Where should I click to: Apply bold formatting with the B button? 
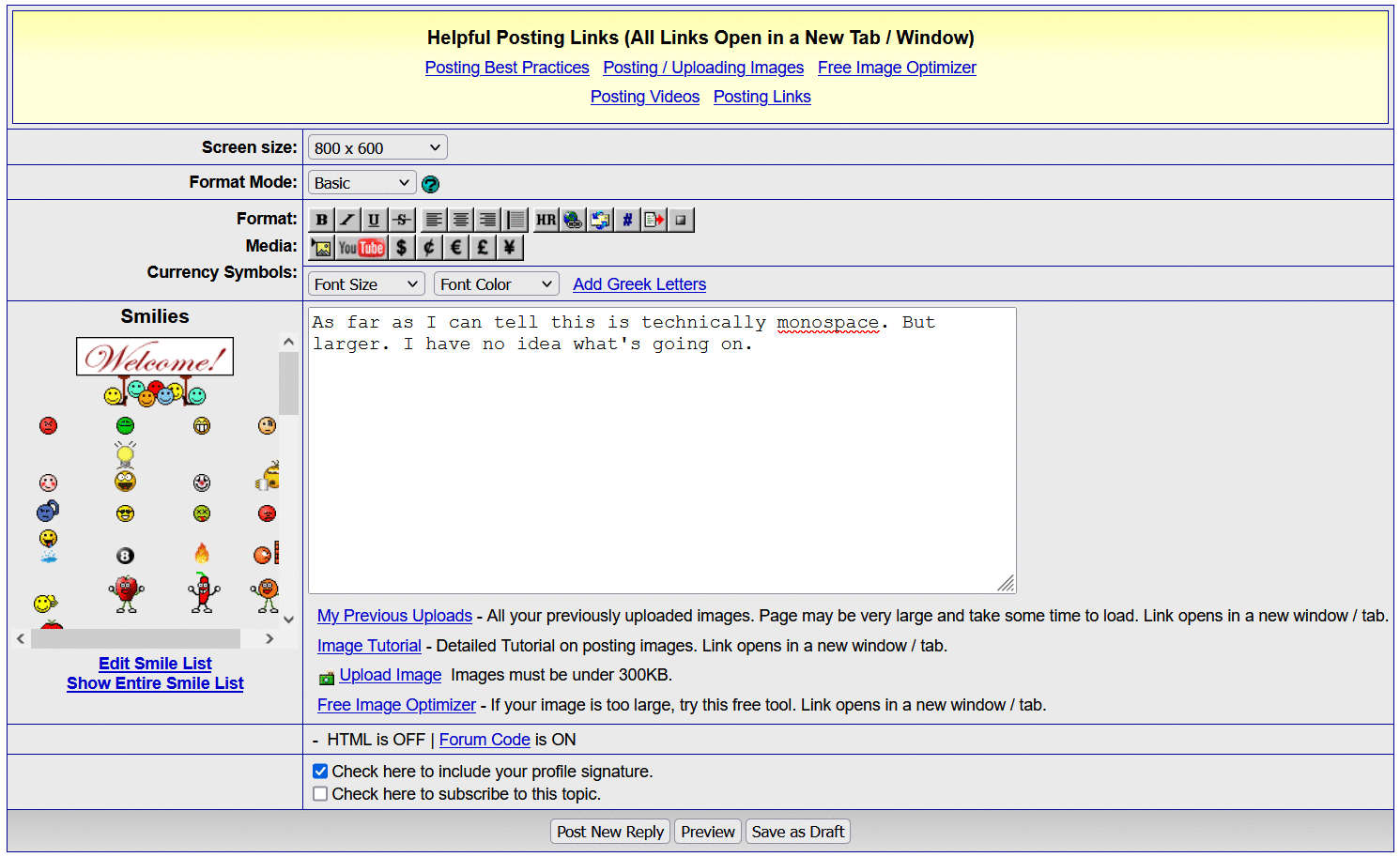(322, 220)
